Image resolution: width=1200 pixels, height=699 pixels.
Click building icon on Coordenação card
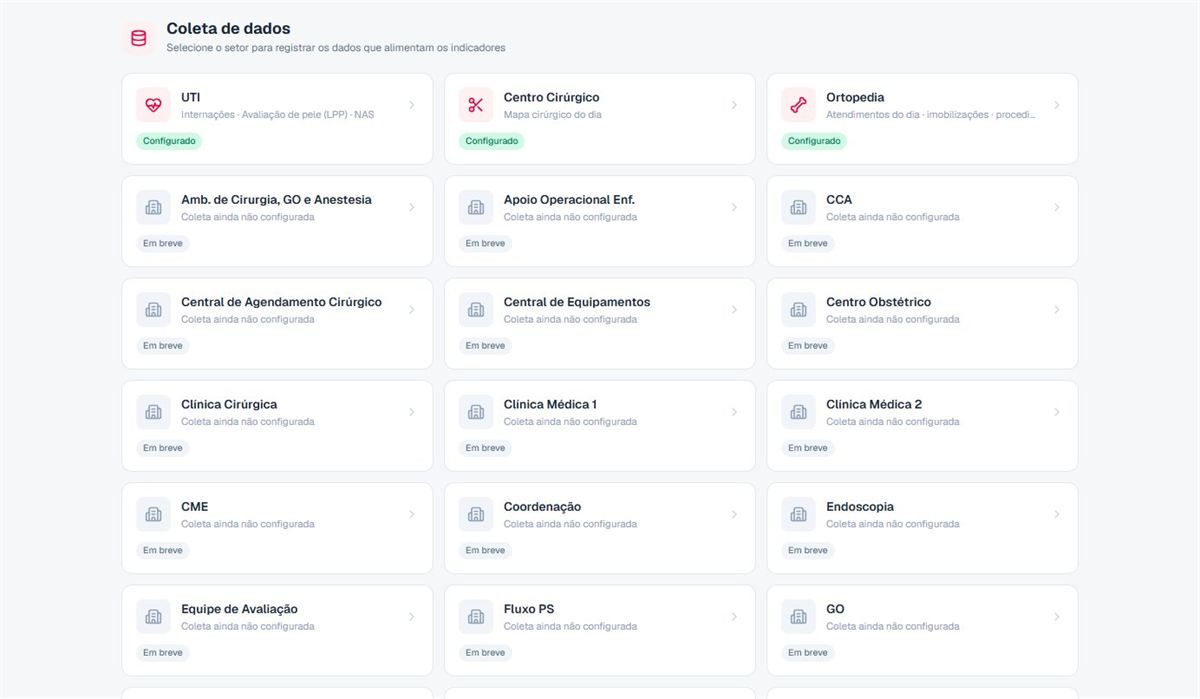pos(476,514)
